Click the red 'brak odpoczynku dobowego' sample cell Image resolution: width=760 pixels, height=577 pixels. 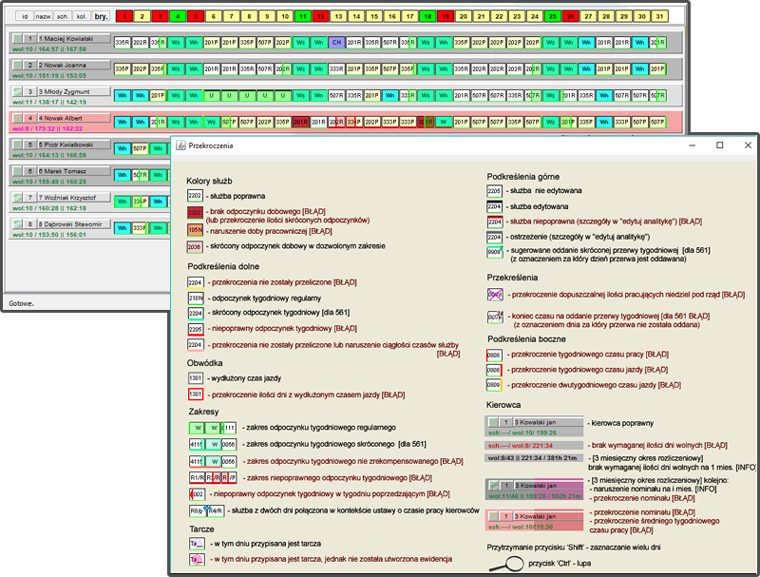coord(195,212)
